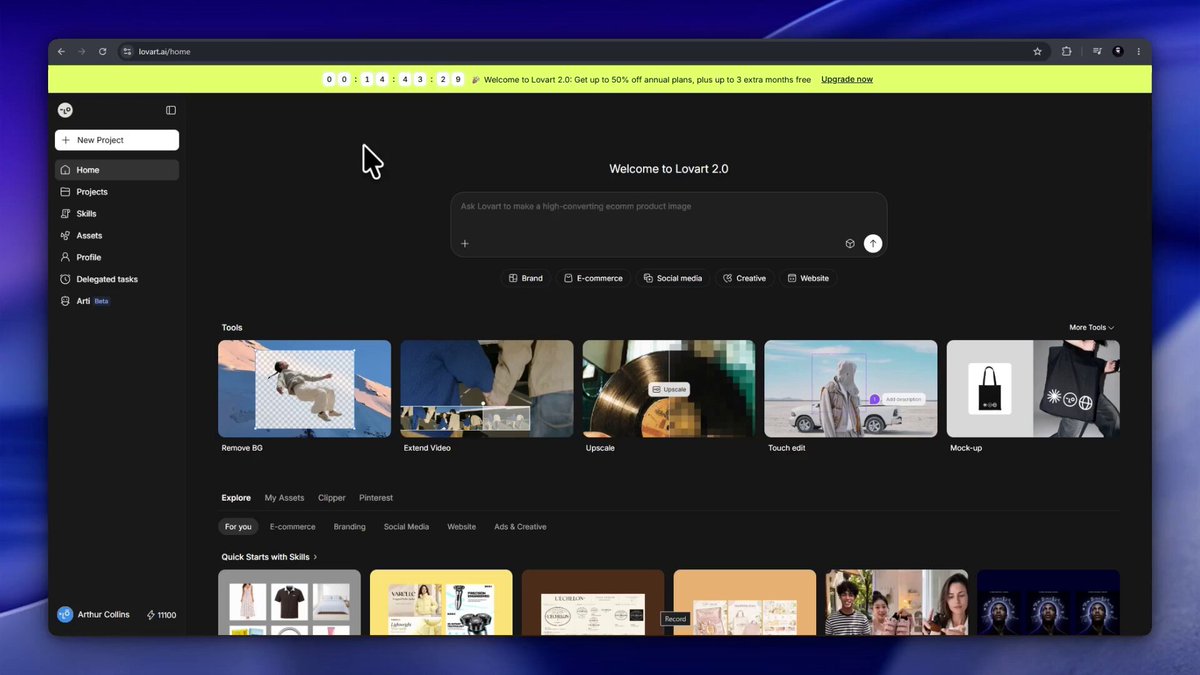Click the Upgrade now link
Screen dimensions: 1200x675
[x=847, y=79]
